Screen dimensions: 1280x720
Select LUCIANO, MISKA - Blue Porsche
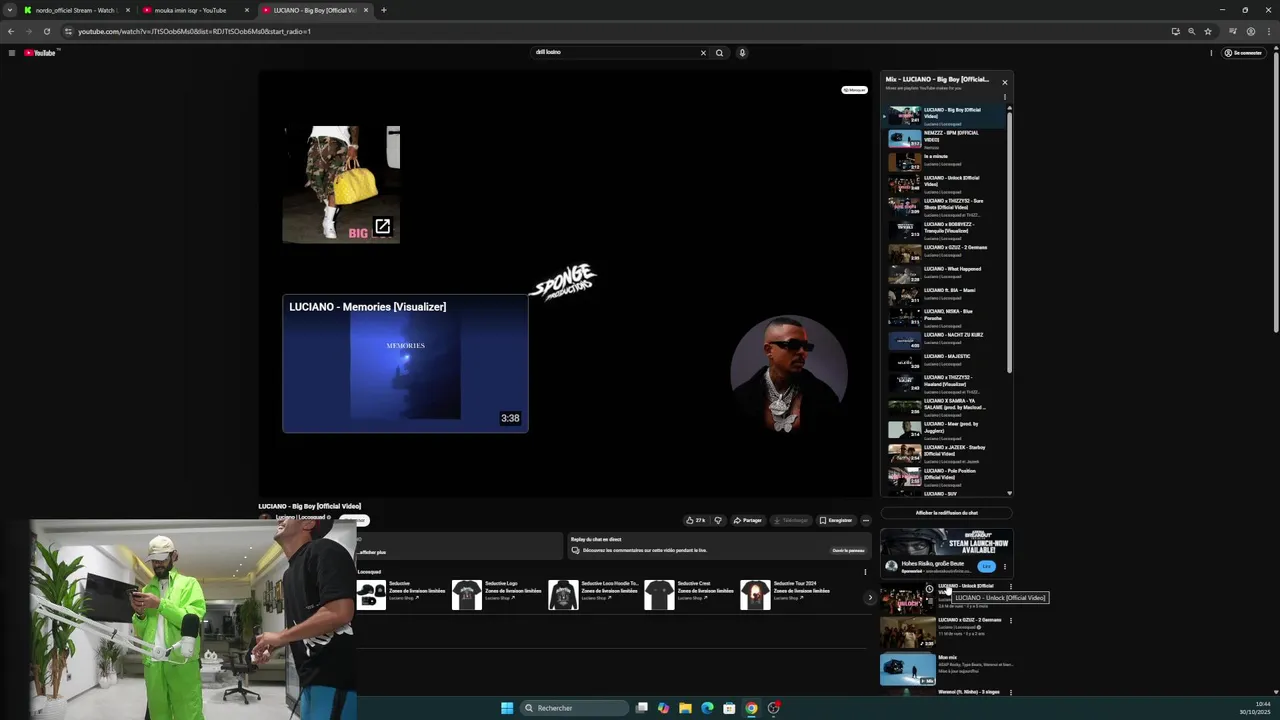pos(945,318)
